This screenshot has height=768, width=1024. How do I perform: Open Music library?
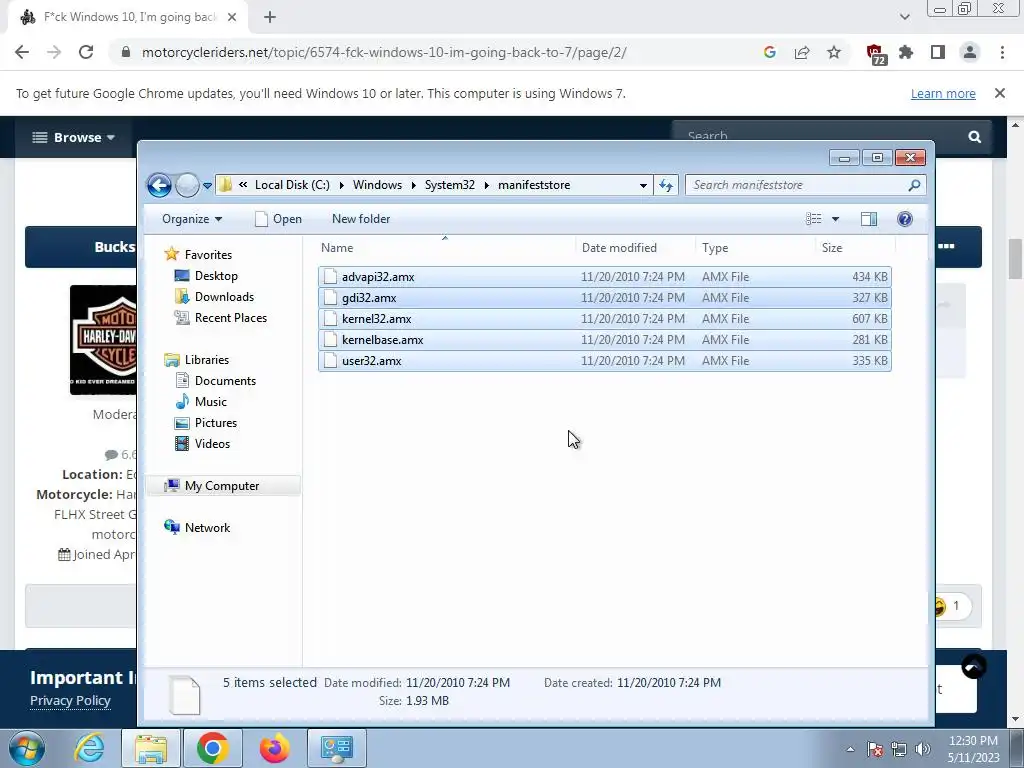coord(201,402)
